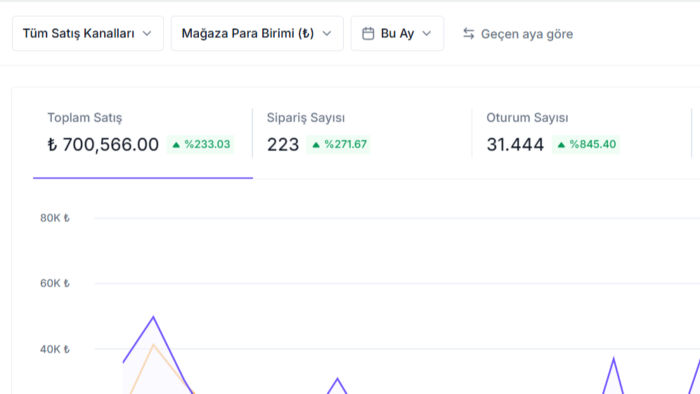
Task: Click the %233.03 growth badge
Action: coord(200,145)
